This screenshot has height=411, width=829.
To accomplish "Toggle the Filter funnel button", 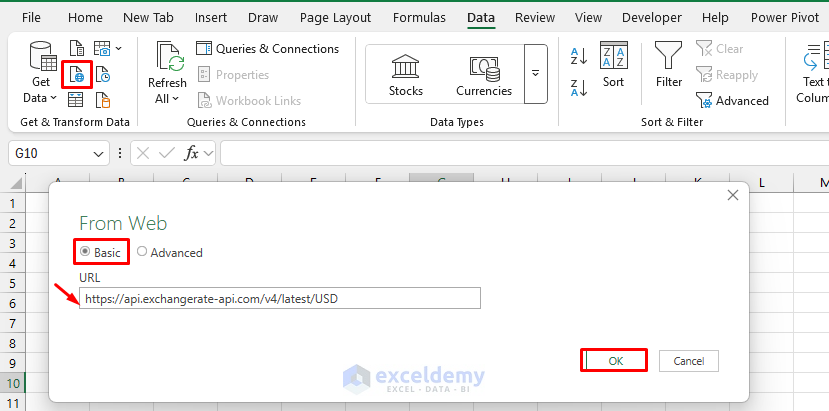I will coord(669,65).
